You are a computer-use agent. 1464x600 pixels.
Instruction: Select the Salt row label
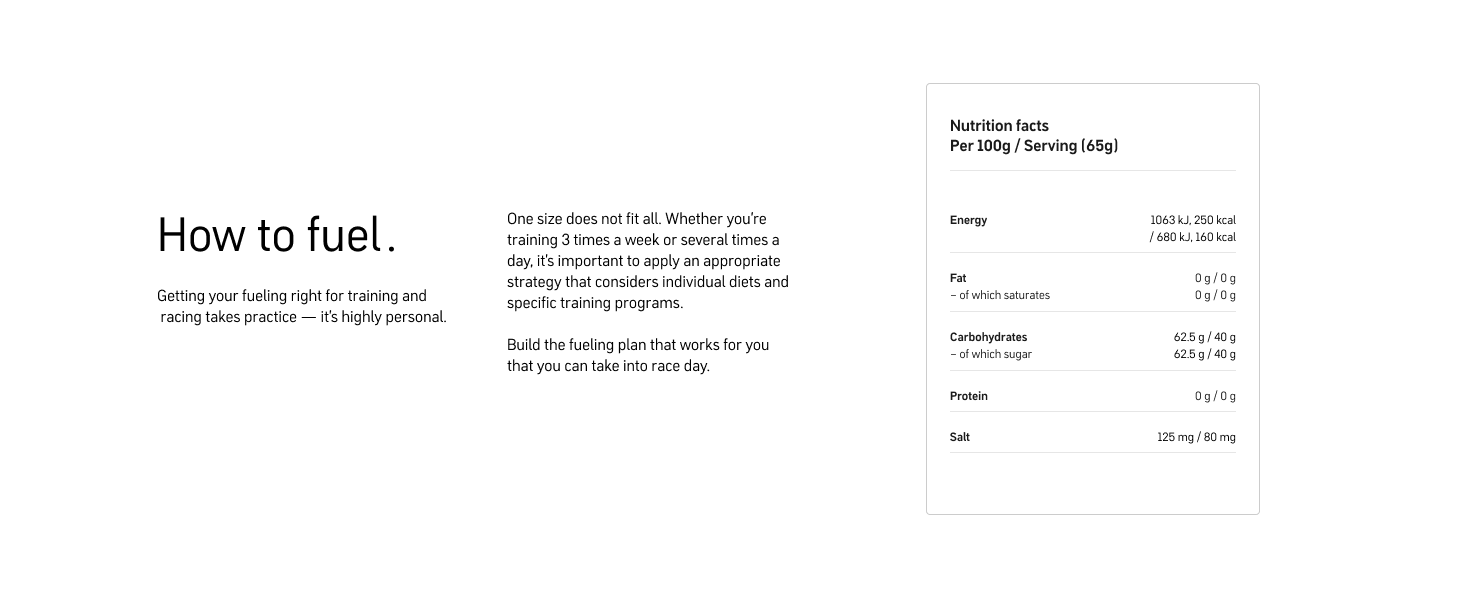point(960,437)
